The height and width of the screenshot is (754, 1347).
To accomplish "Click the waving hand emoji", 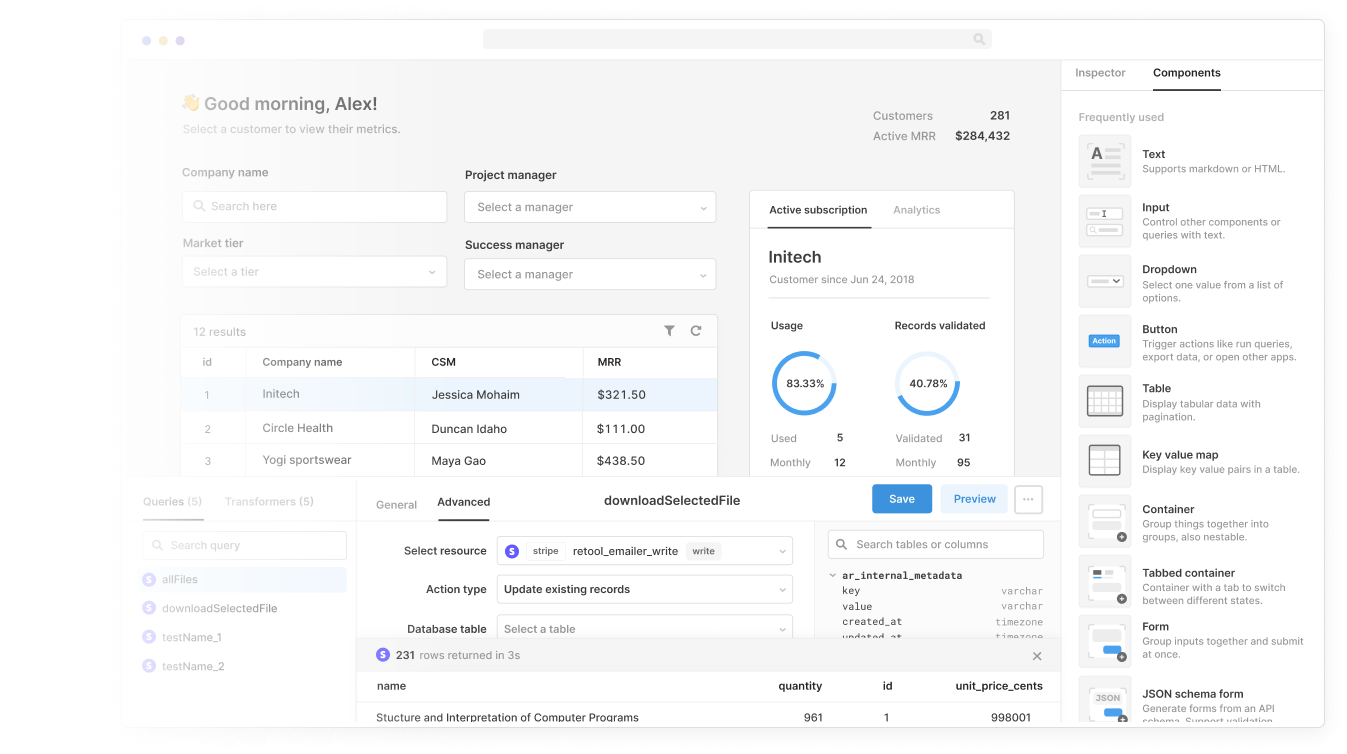I will pos(191,103).
